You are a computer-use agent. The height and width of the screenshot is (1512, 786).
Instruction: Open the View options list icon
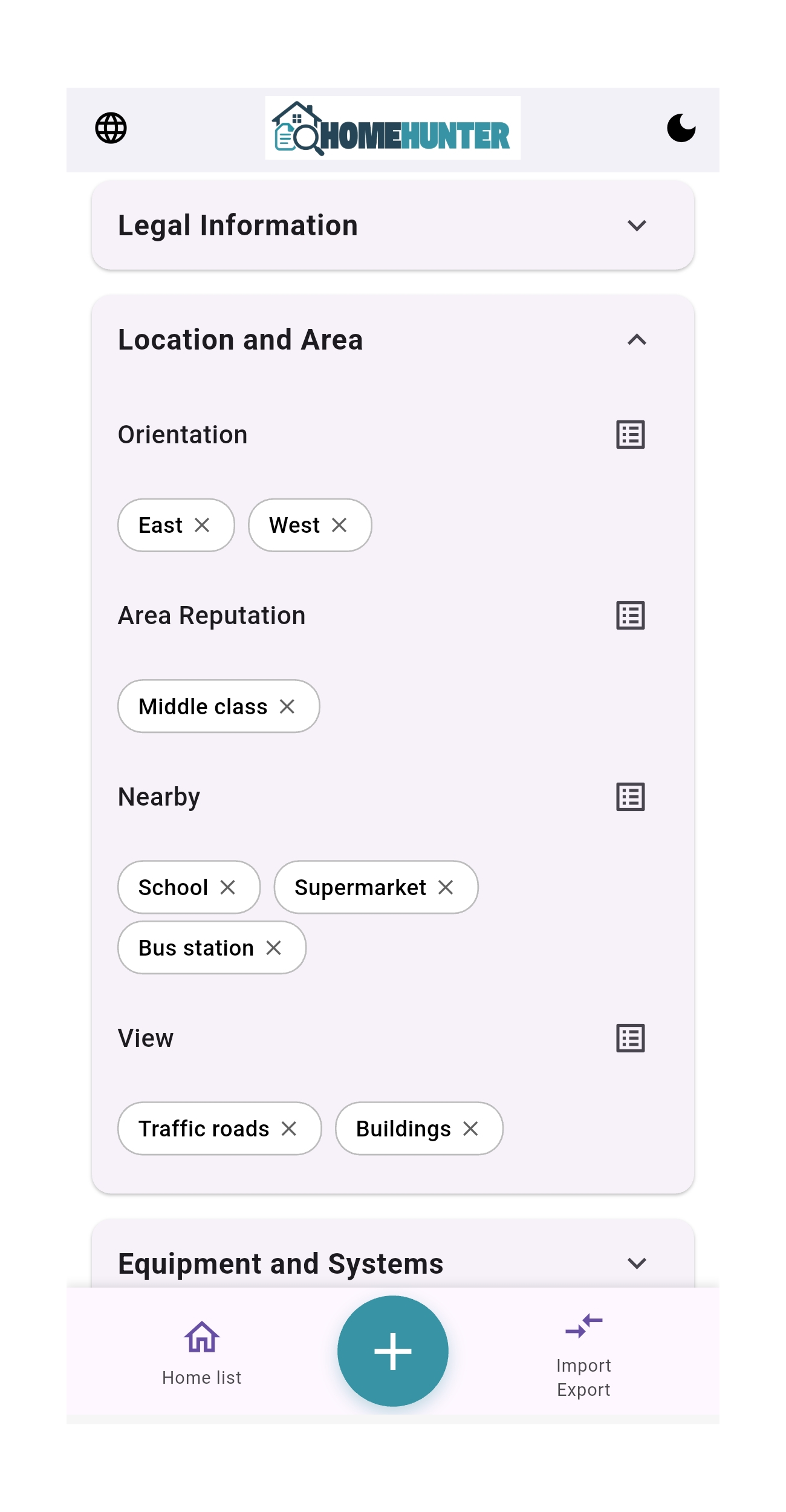pos(630,1038)
